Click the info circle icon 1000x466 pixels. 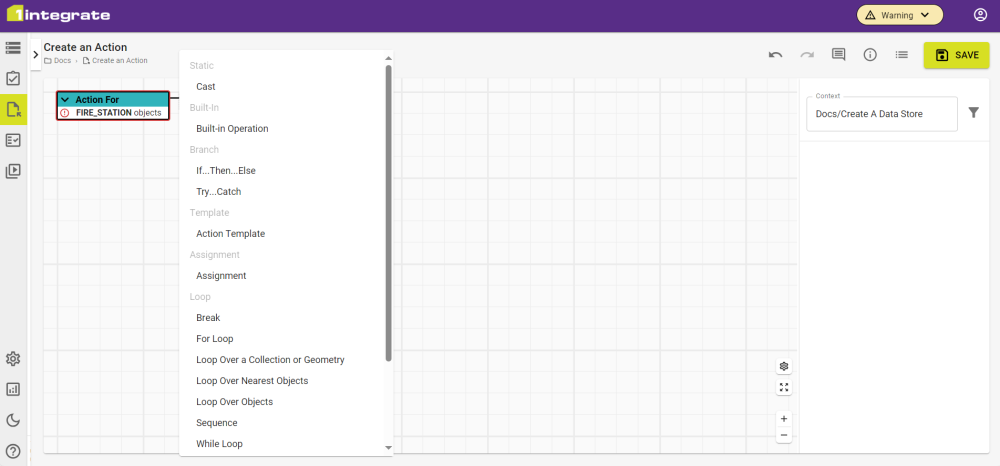pos(870,55)
